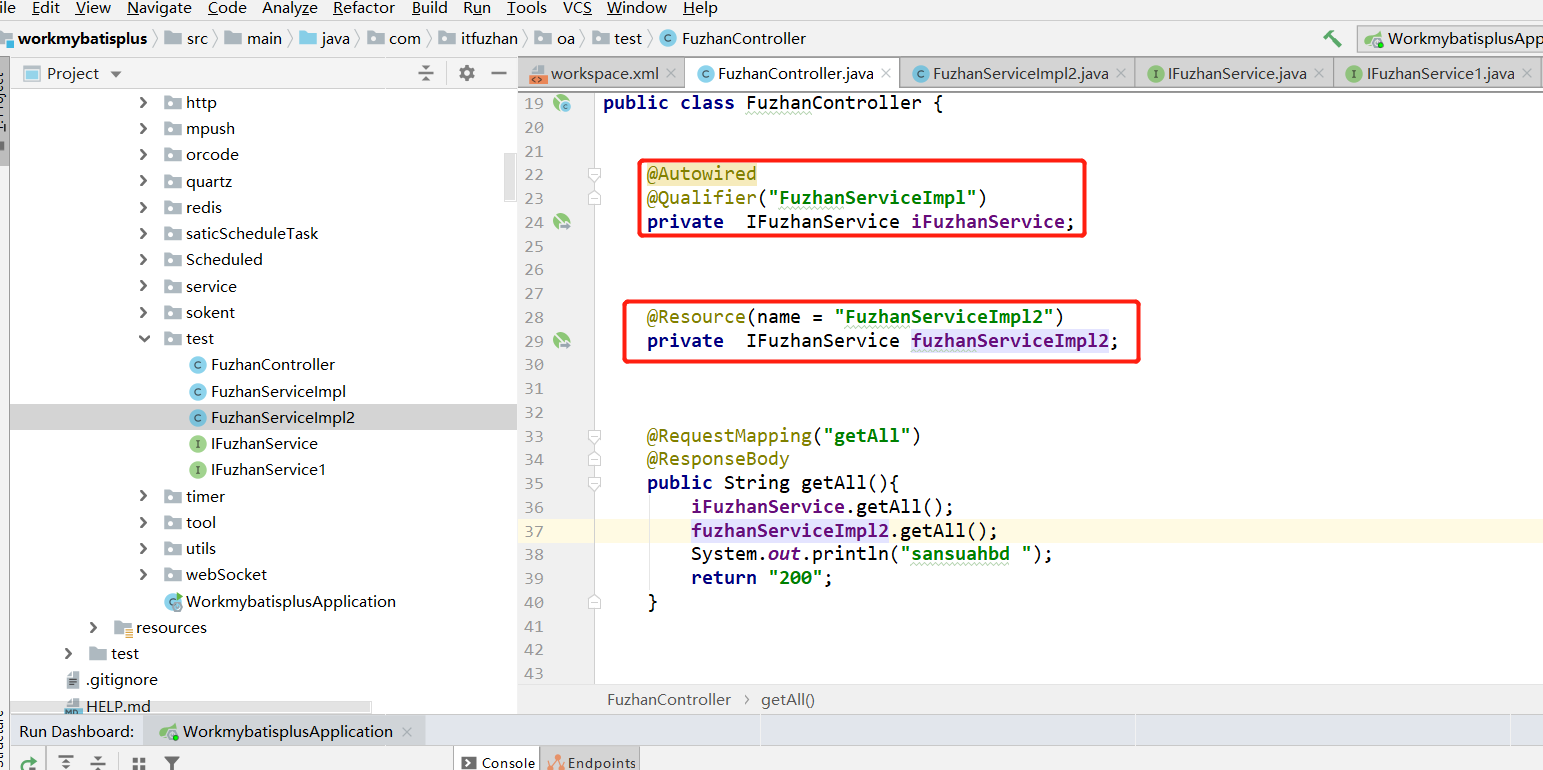Toggle fold end marker on line 40
Image resolution: width=1543 pixels, height=770 pixels.
click(x=594, y=602)
